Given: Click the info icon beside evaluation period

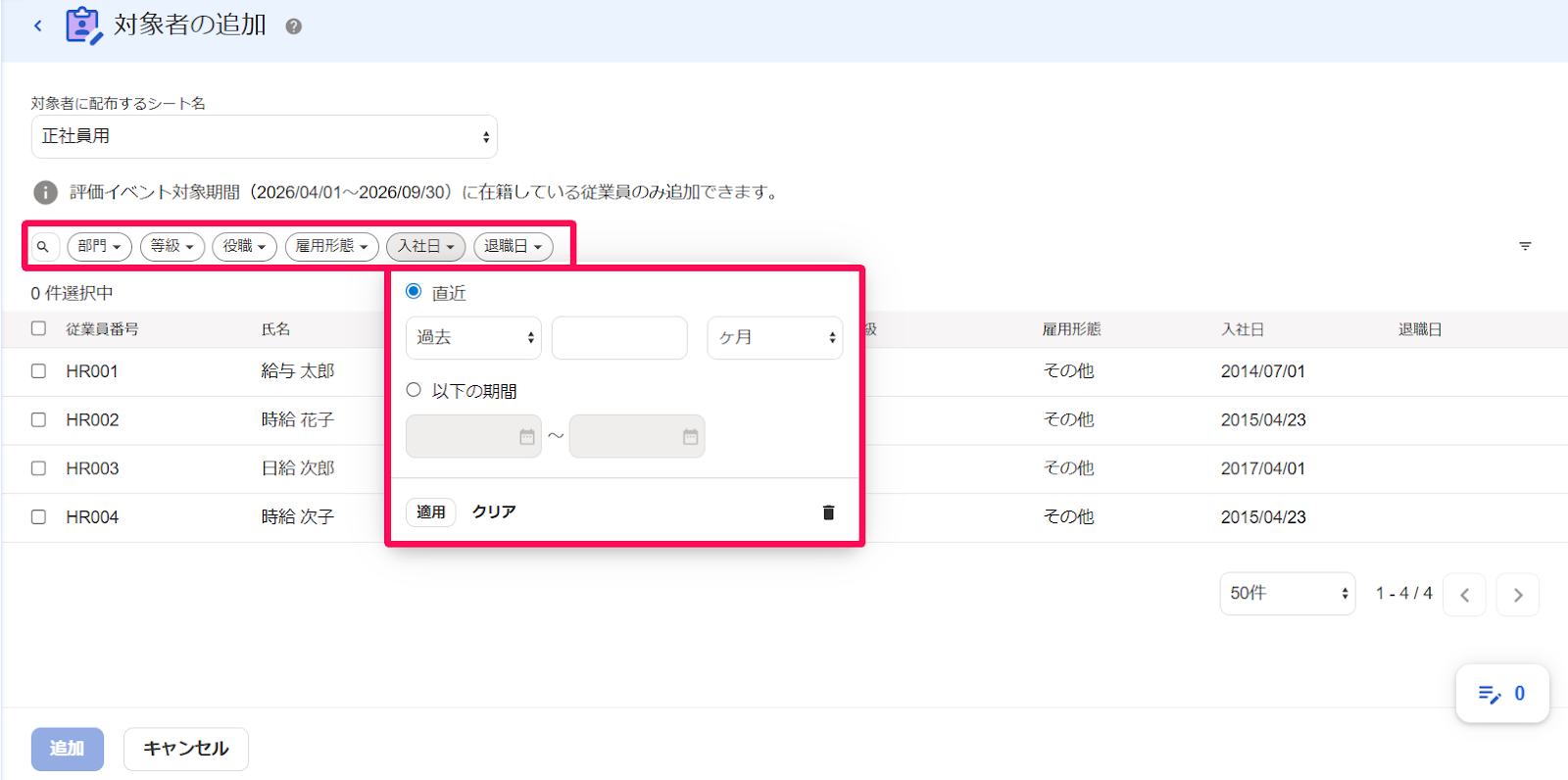Looking at the screenshot, I should (x=45, y=192).
